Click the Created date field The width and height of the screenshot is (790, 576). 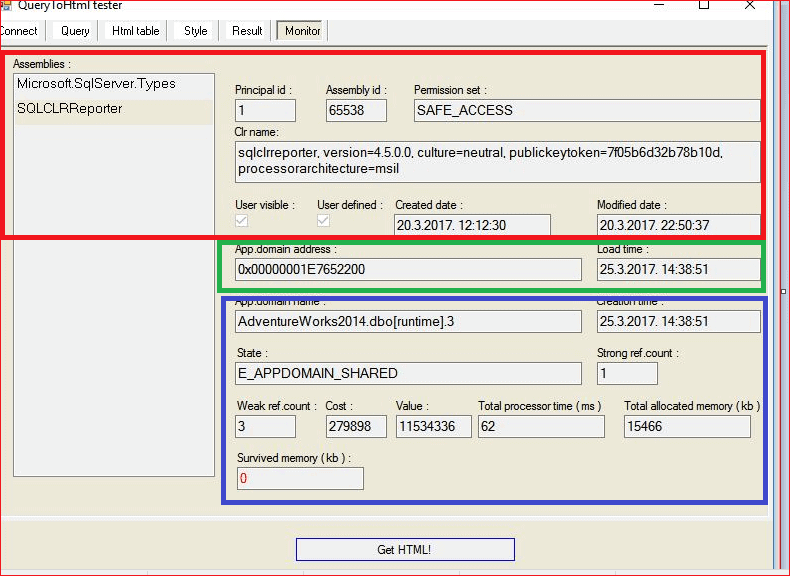(472, 225)
